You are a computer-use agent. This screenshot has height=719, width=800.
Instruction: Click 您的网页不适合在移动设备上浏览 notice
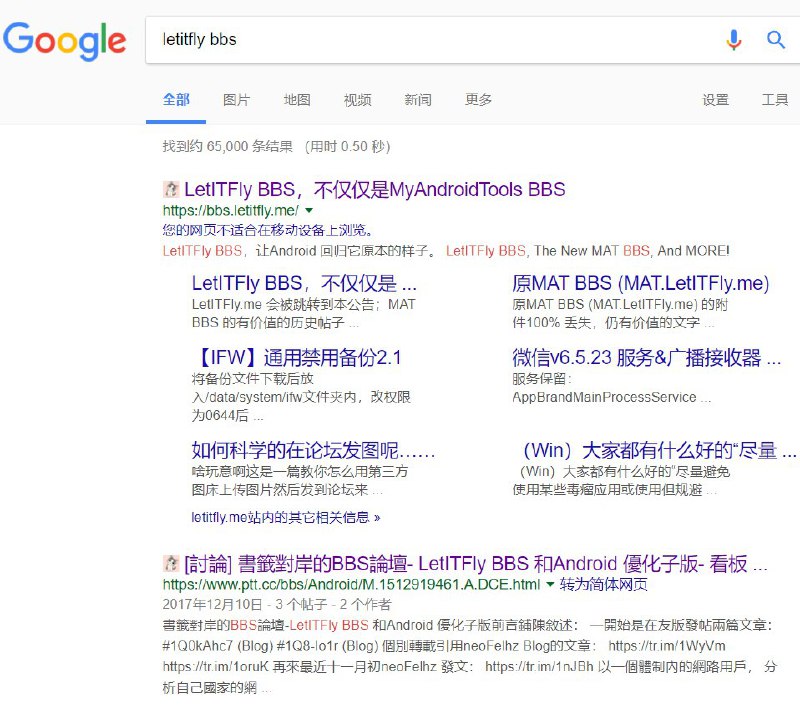click(x=267, y=230)
